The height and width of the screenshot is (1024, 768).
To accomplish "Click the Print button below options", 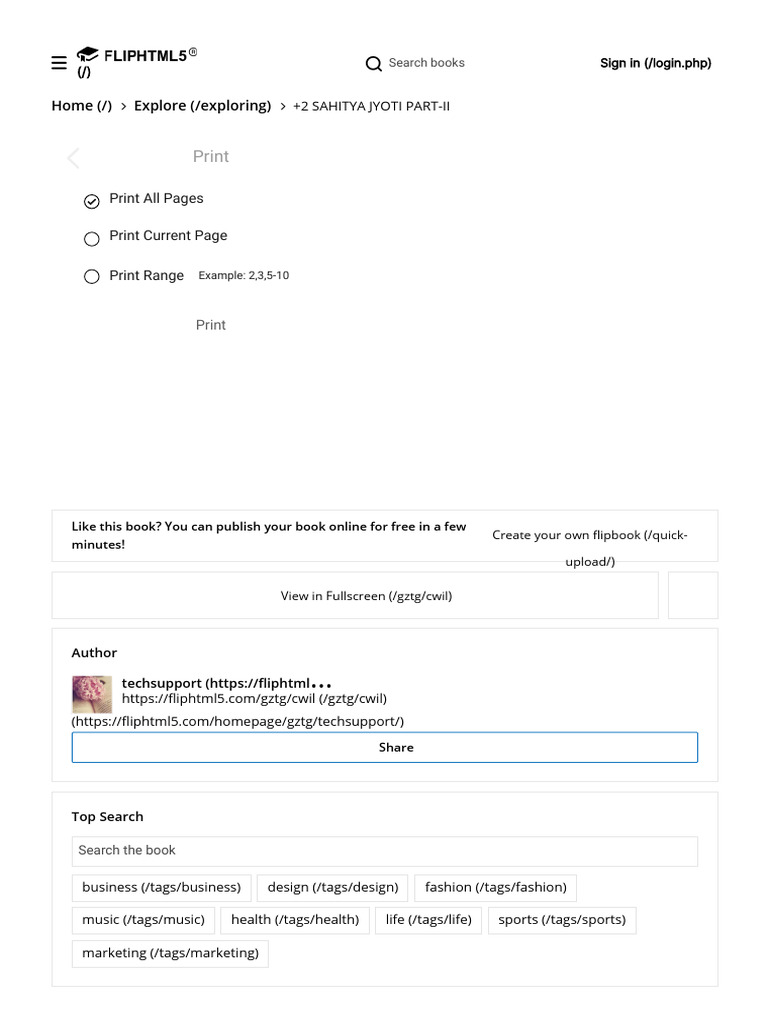I will click(211, 325).
